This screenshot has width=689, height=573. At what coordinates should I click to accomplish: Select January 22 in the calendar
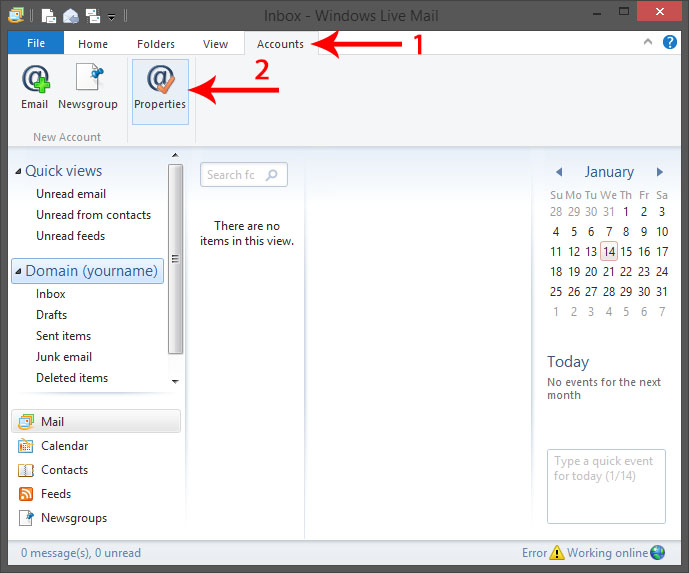tap(626, 272)
